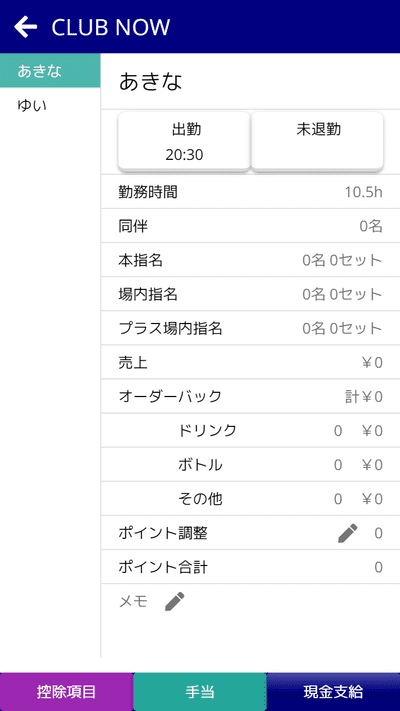The width and height of the screenshot is (400, 711).
Task: Expand the オーダーバック row
Action: (x=250, y=397)
